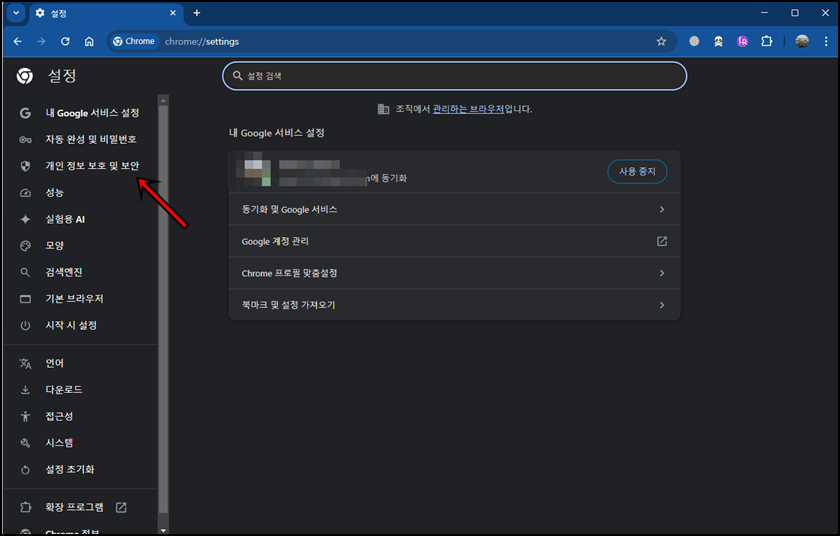The width and height of the screenshot is (840, 536).
Task: Click the sidebar vertical scrollbar
Action: 163,308
